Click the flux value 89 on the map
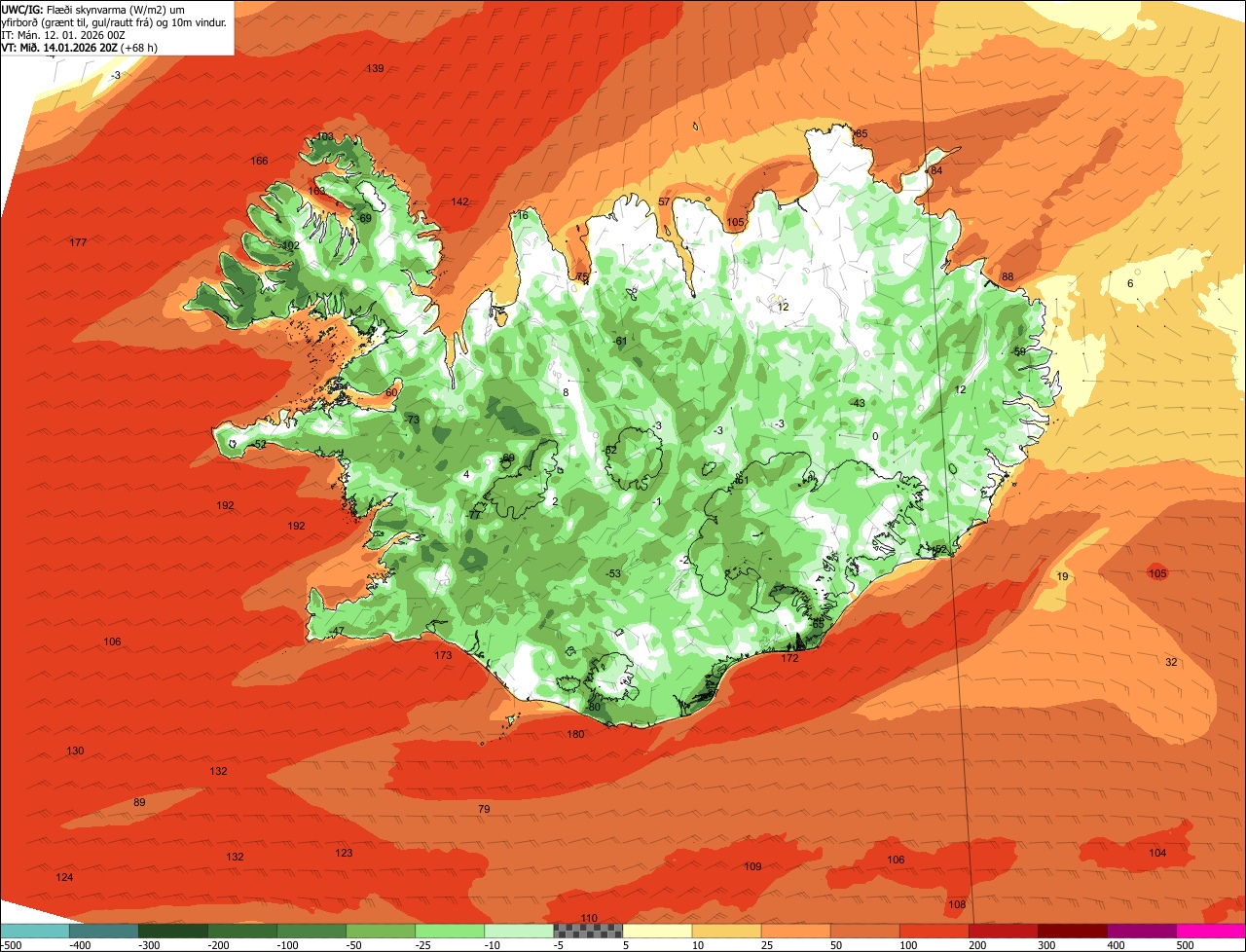Image resolution: width=1246 pixels, height=952 pixels. 139,802
